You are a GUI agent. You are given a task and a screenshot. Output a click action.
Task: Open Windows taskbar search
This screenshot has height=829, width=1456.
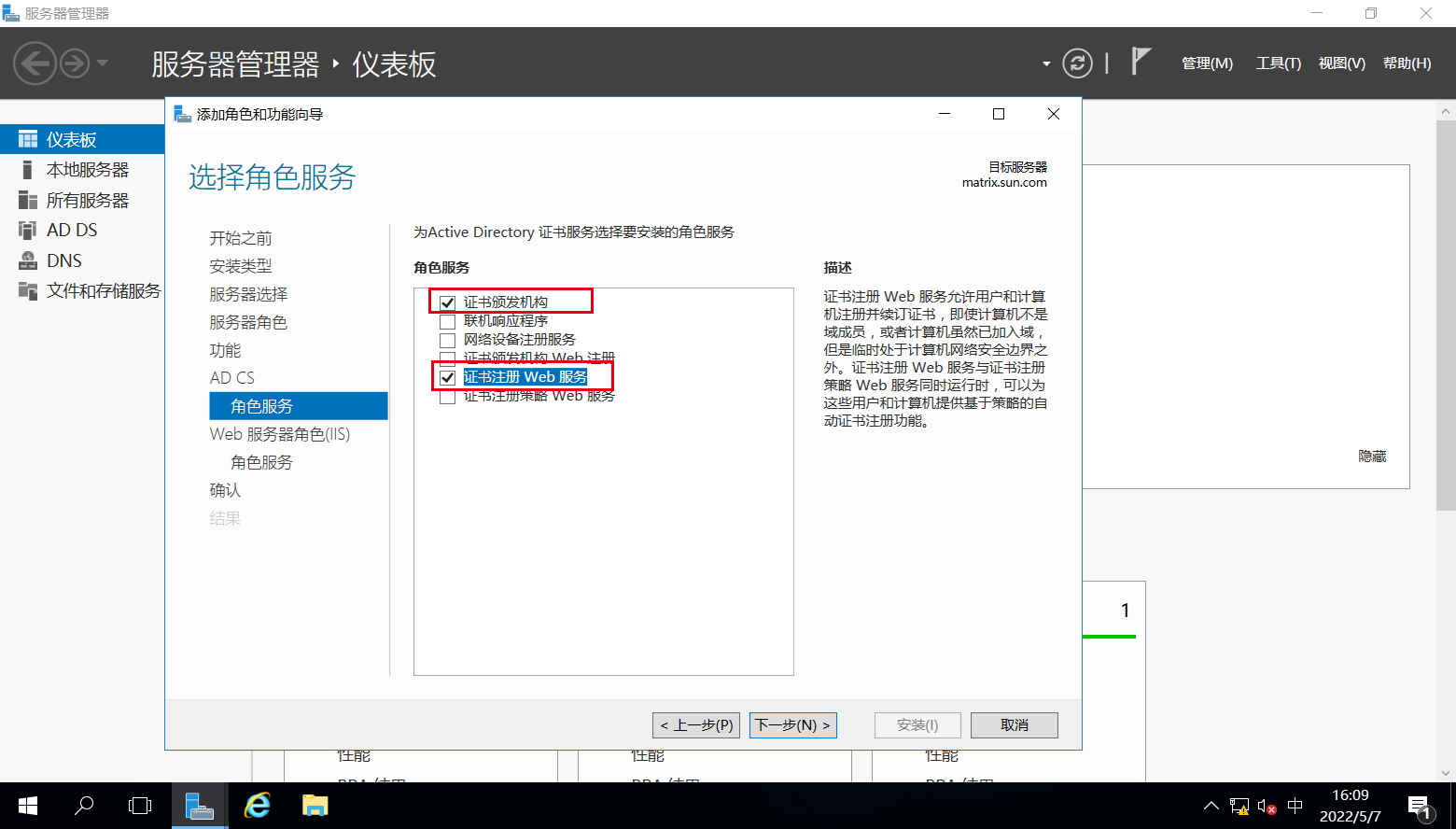84,806
